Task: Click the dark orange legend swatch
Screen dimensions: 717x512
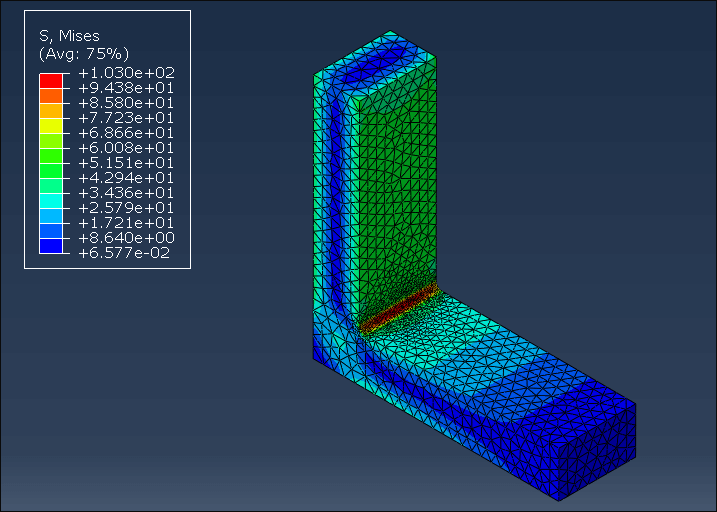Action: 51,96
